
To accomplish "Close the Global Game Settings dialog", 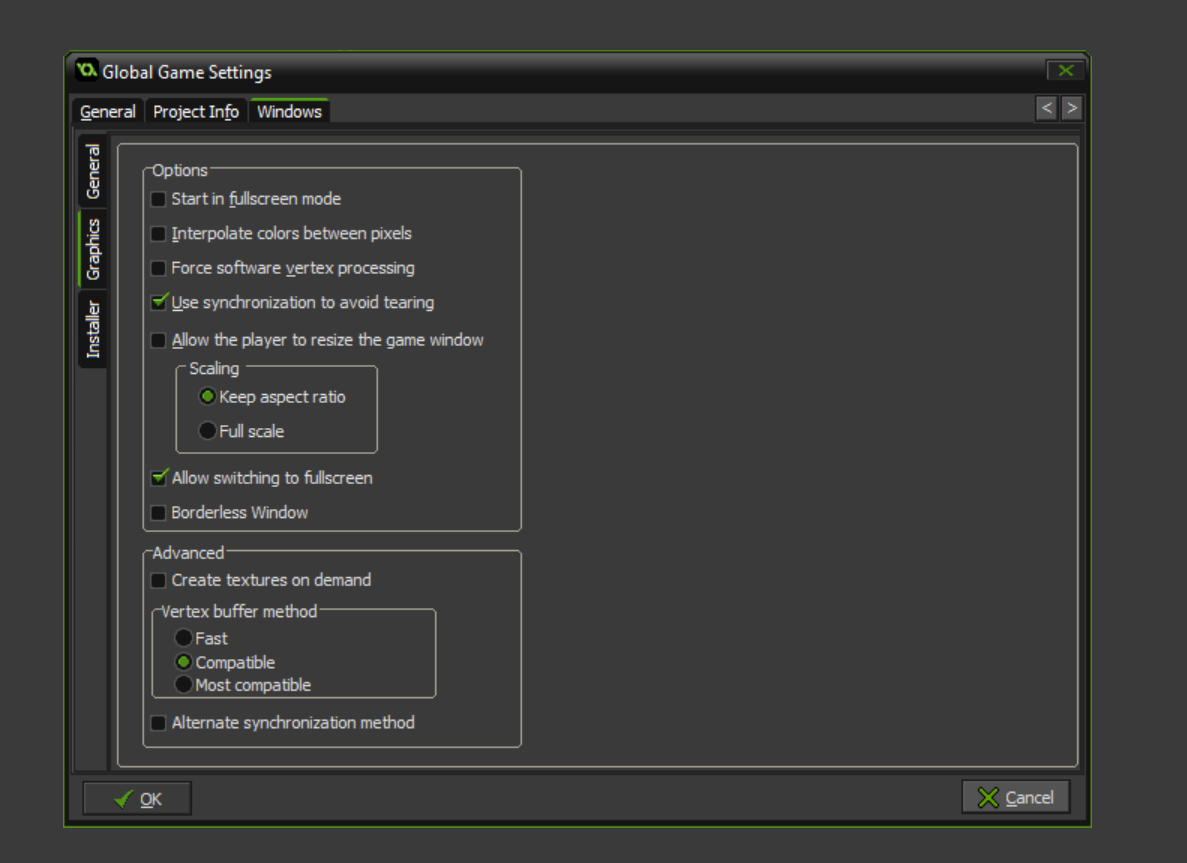I will click(x=1065, y=71).
